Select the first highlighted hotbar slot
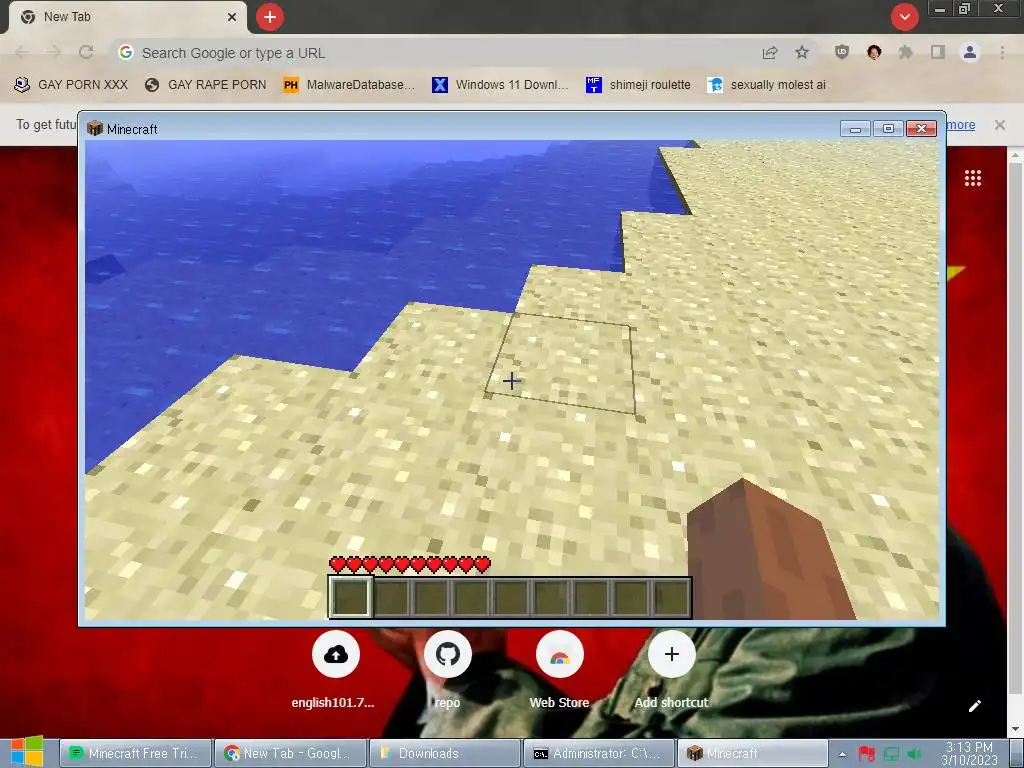1024x768 pixels. coord(351,597)
